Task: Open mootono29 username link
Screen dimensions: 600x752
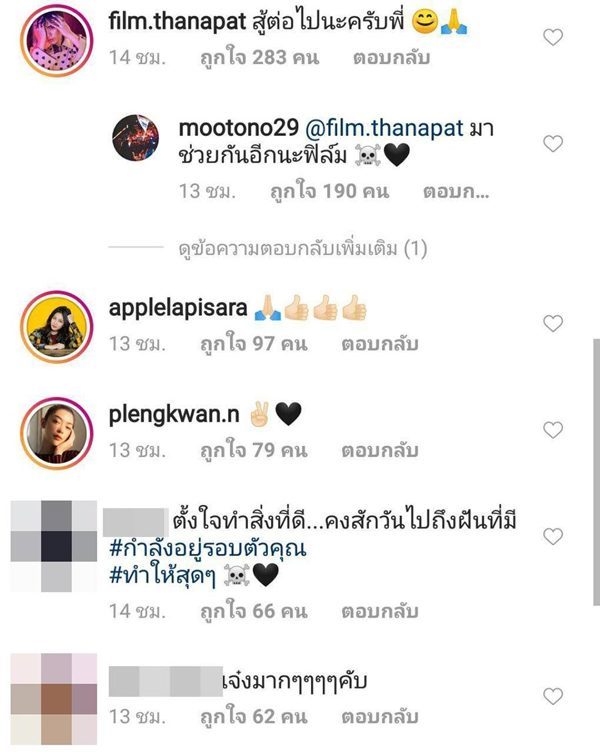Action: click(239, 129)
